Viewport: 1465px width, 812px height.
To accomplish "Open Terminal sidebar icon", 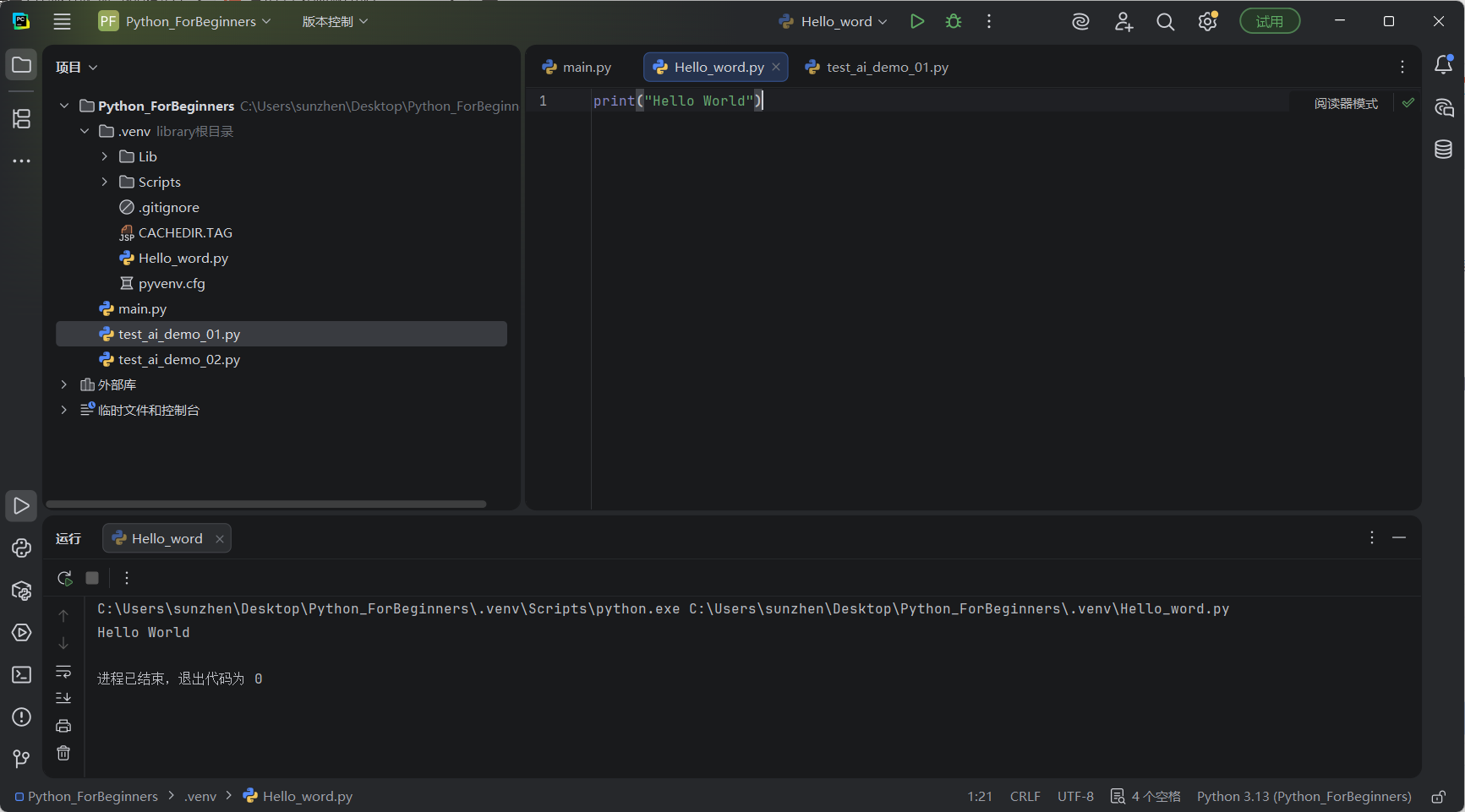I will (x=22, y=675).
